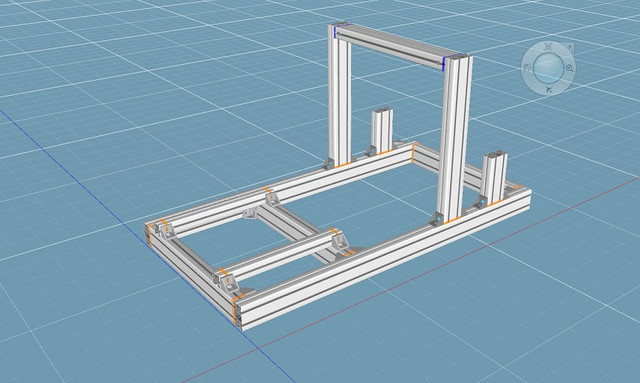Click the fit-to-view icon atop the navigation wheel

pyautogui.click(x=548, y=47)
